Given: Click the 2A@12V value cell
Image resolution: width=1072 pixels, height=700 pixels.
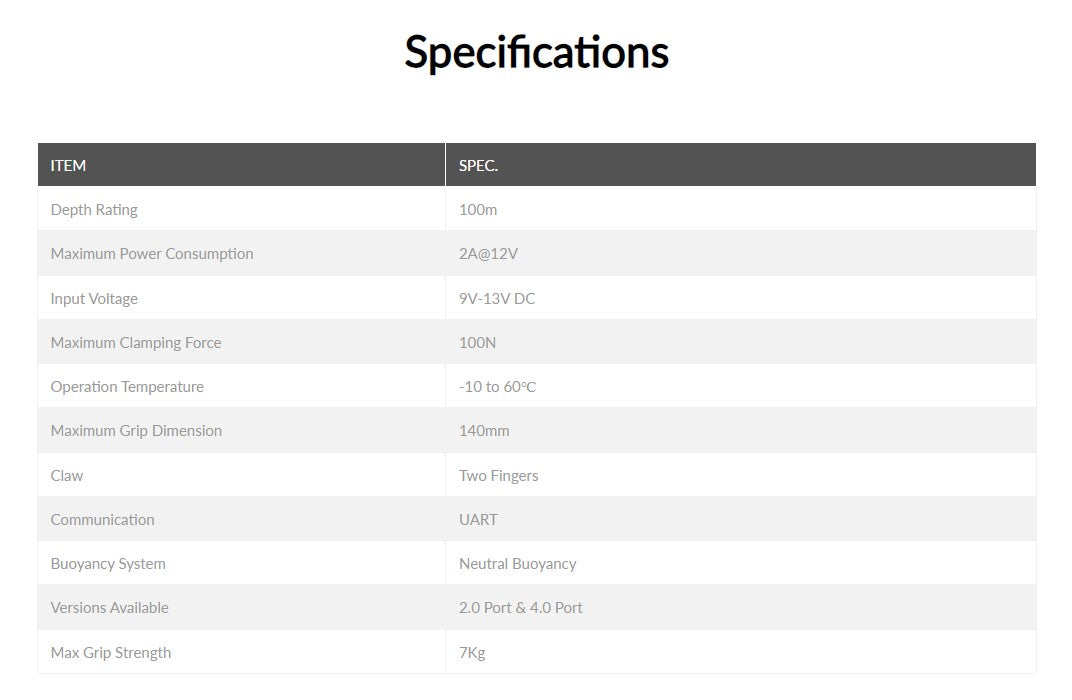Looking at the screenshot, I should point(488,254).
